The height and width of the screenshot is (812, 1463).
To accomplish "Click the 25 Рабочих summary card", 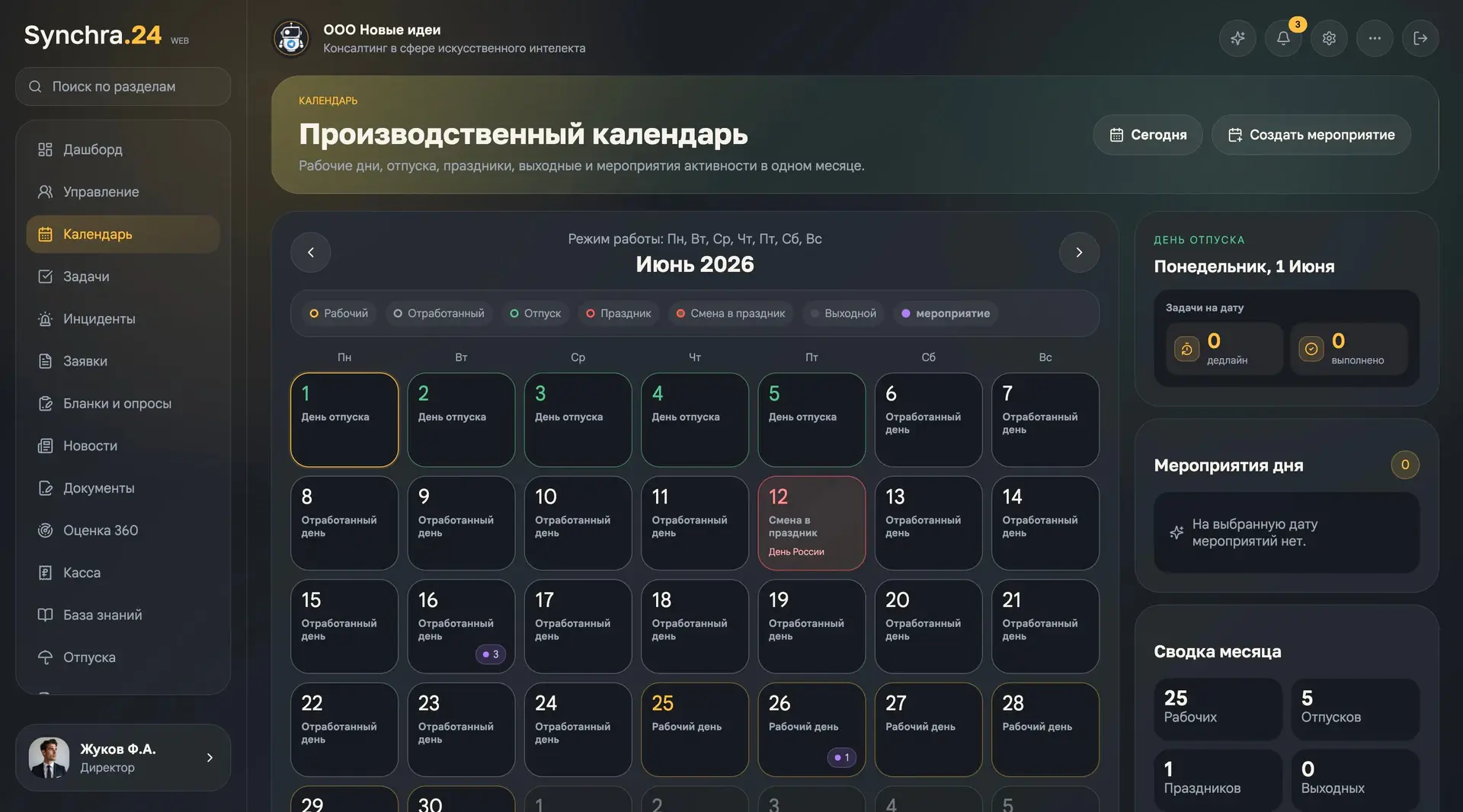I will [1218, 709].
